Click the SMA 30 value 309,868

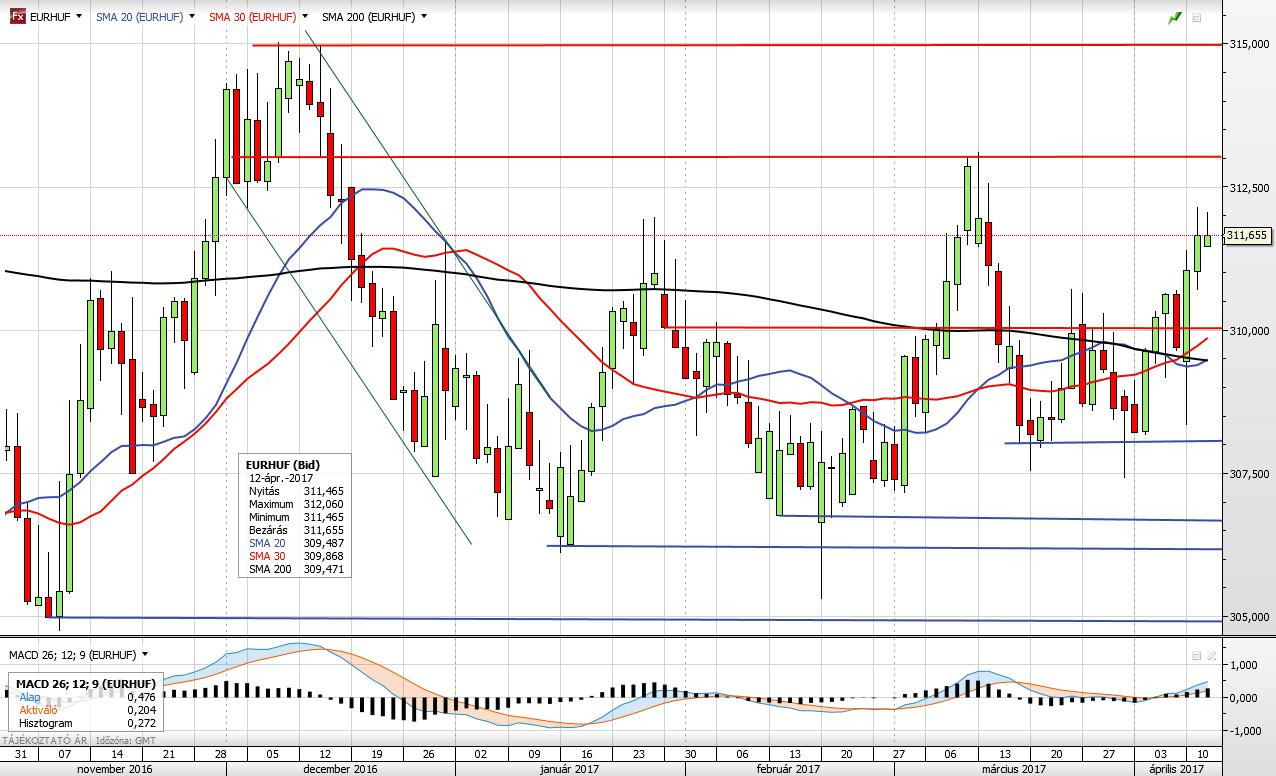[x=324, y=556]
